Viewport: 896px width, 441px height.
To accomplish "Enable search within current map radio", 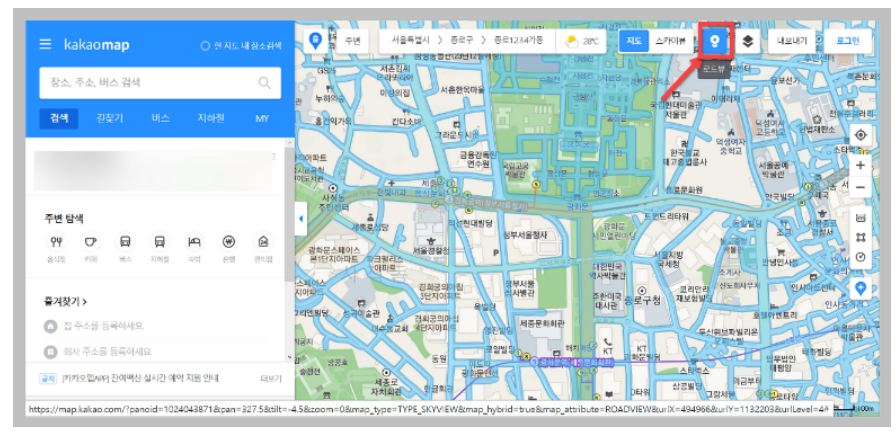I will 205,46.
